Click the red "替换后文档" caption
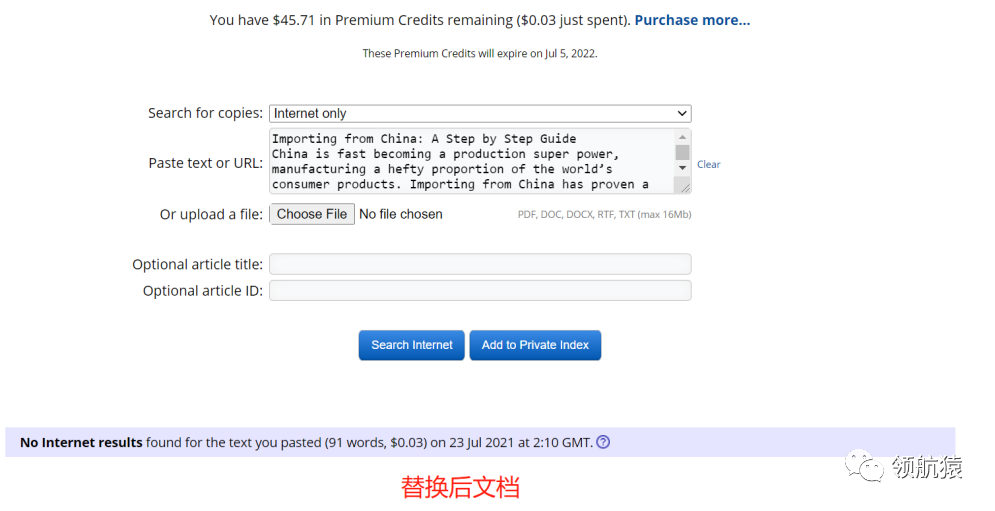 460,487
